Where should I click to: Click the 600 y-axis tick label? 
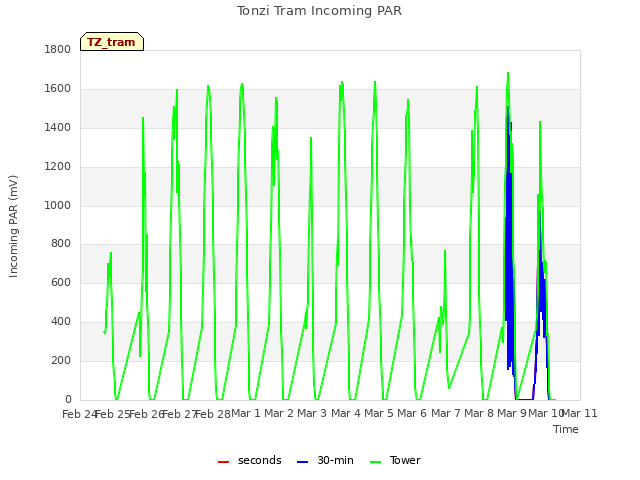(x=61, y=282)
